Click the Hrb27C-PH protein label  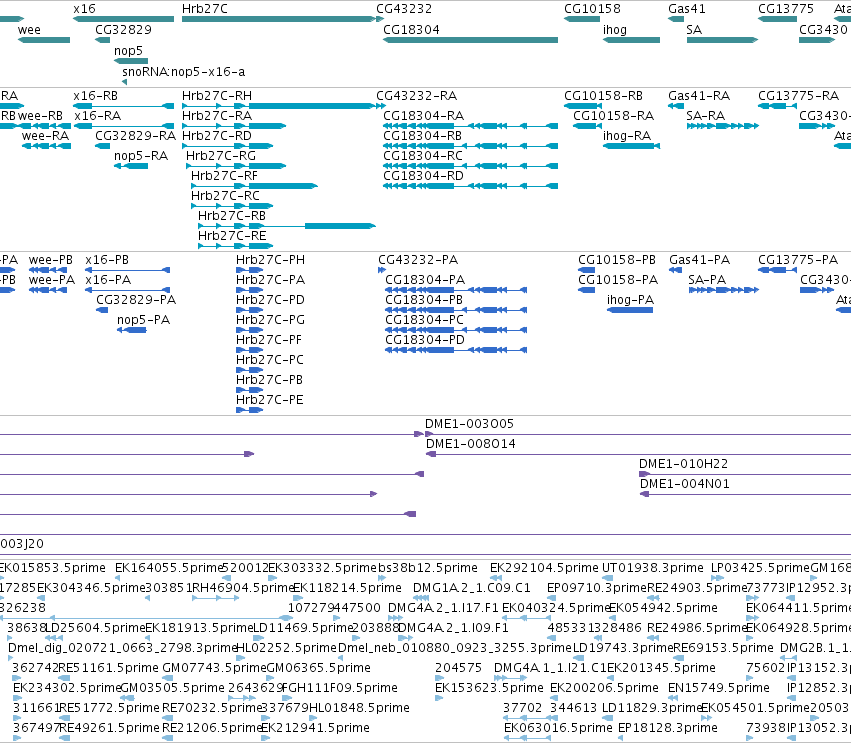tap(270, 260)
